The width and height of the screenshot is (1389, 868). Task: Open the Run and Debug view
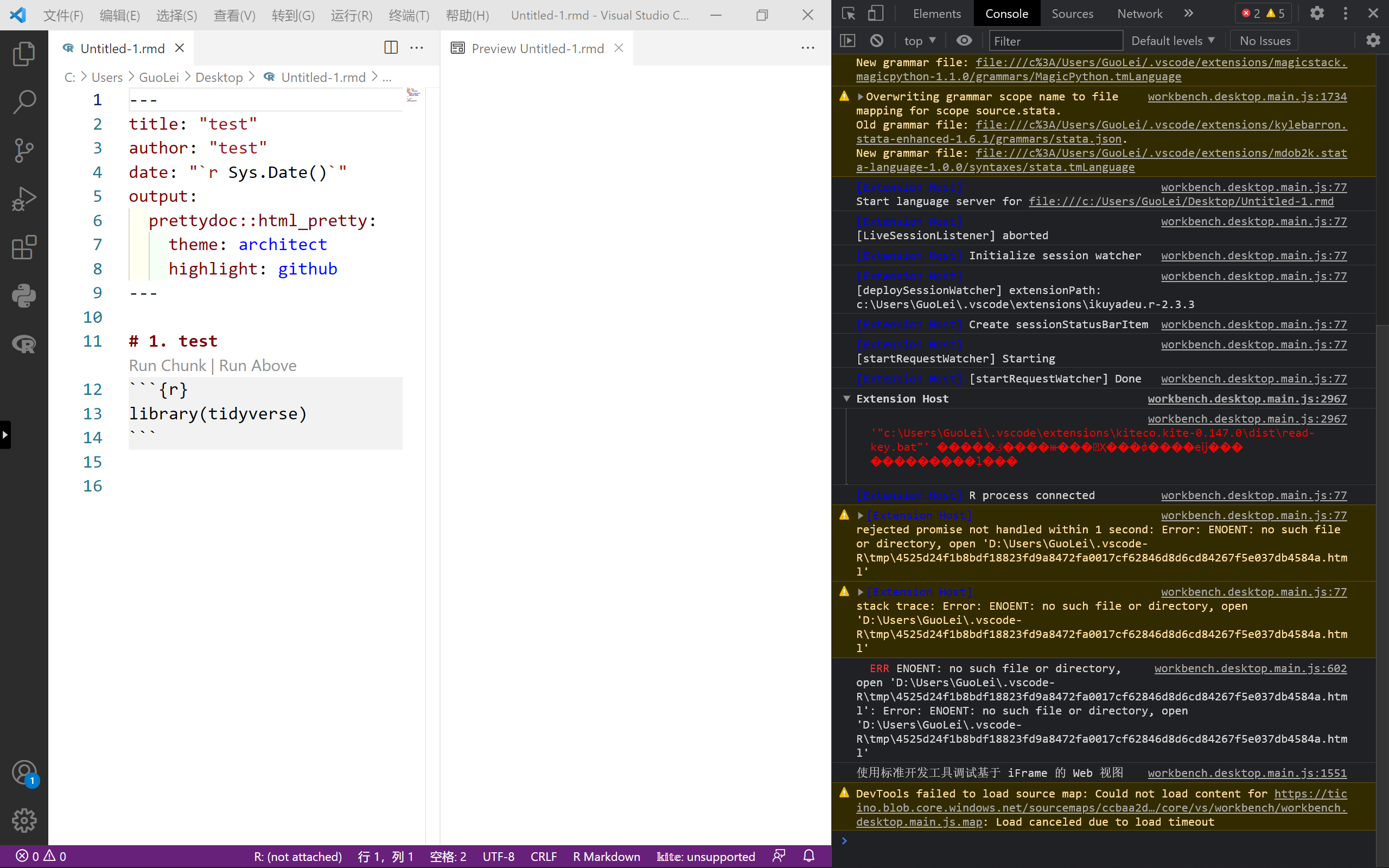point(23,198)
